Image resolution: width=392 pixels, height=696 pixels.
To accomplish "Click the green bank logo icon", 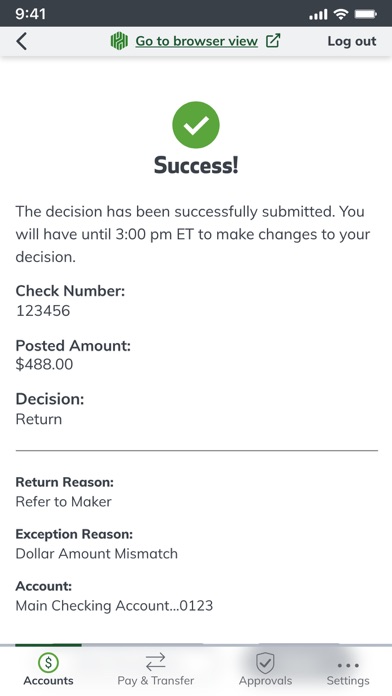I will [x=119, y=41].
